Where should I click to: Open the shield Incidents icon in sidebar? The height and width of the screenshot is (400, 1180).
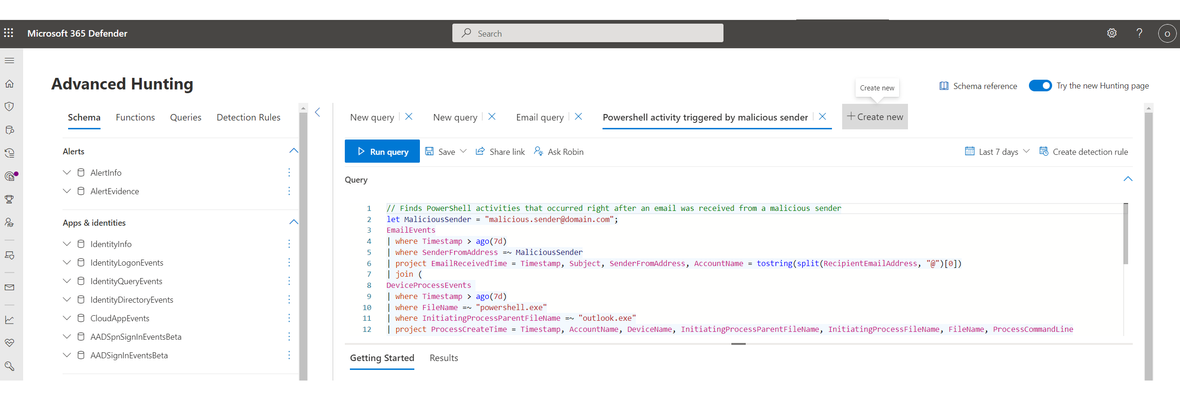[x=9, y=107]
